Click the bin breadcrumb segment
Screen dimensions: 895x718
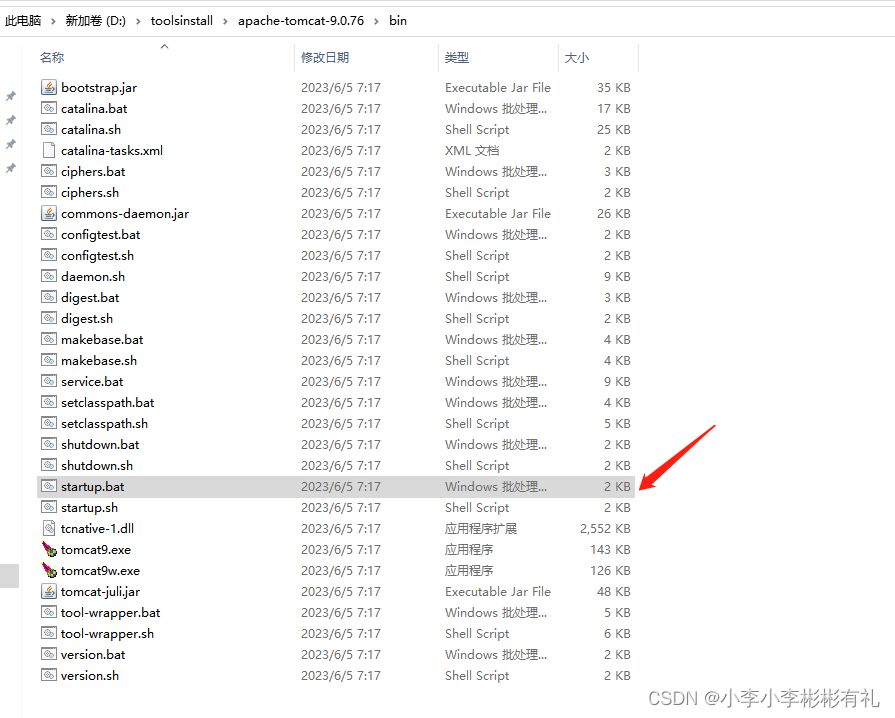click(398, 21)
